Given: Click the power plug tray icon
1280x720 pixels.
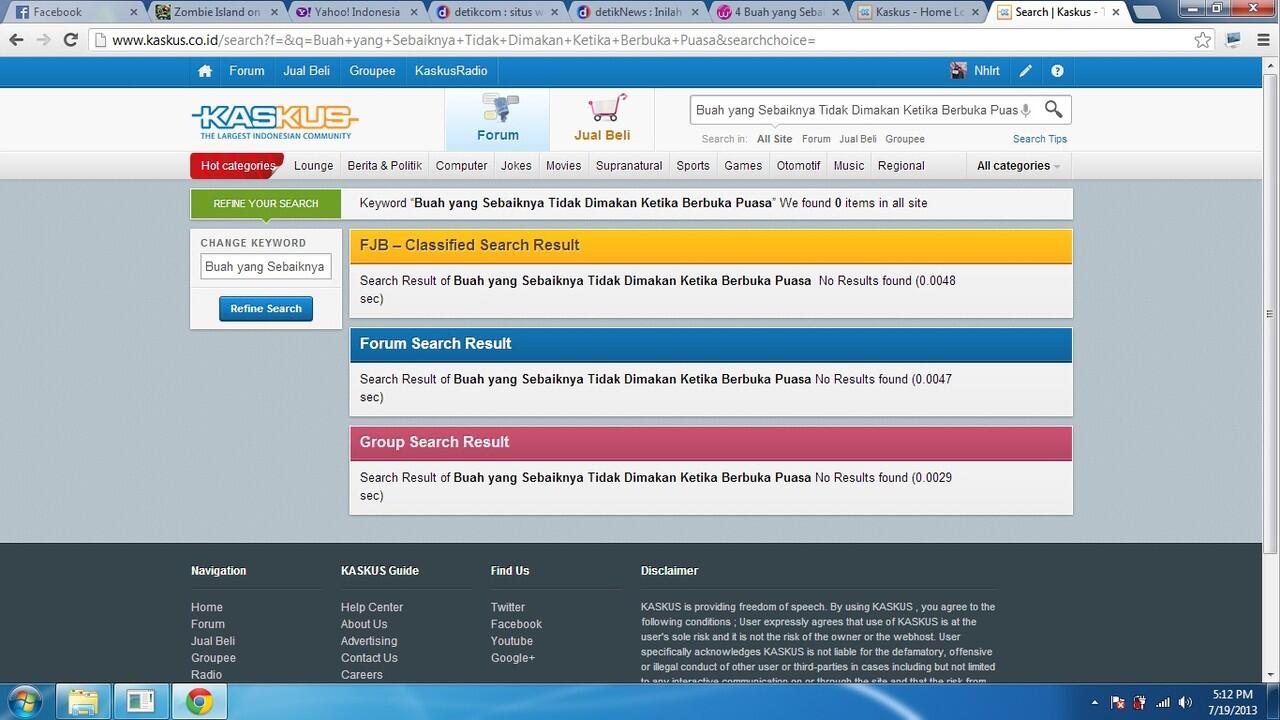Looking at the screenshot, I should (x=1140, y=702).
